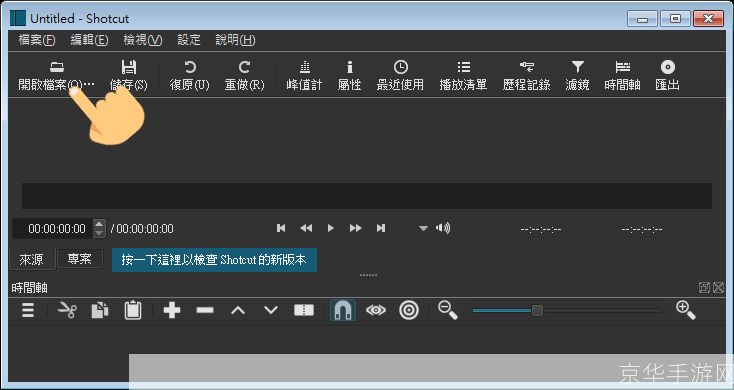
Task: Open the 檢視(V) menu
Action: coord(142,40)
